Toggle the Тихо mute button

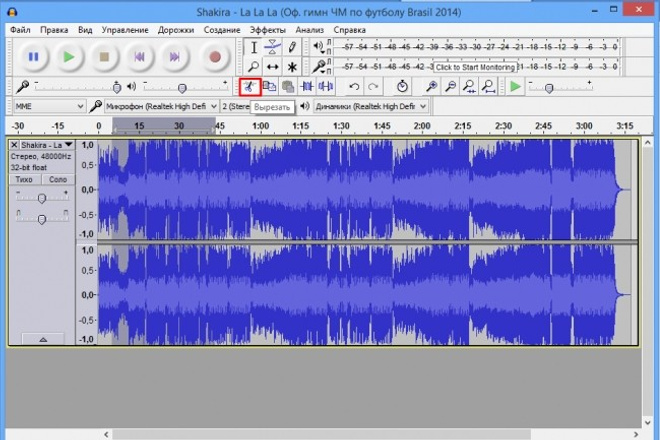click(24, 179)
